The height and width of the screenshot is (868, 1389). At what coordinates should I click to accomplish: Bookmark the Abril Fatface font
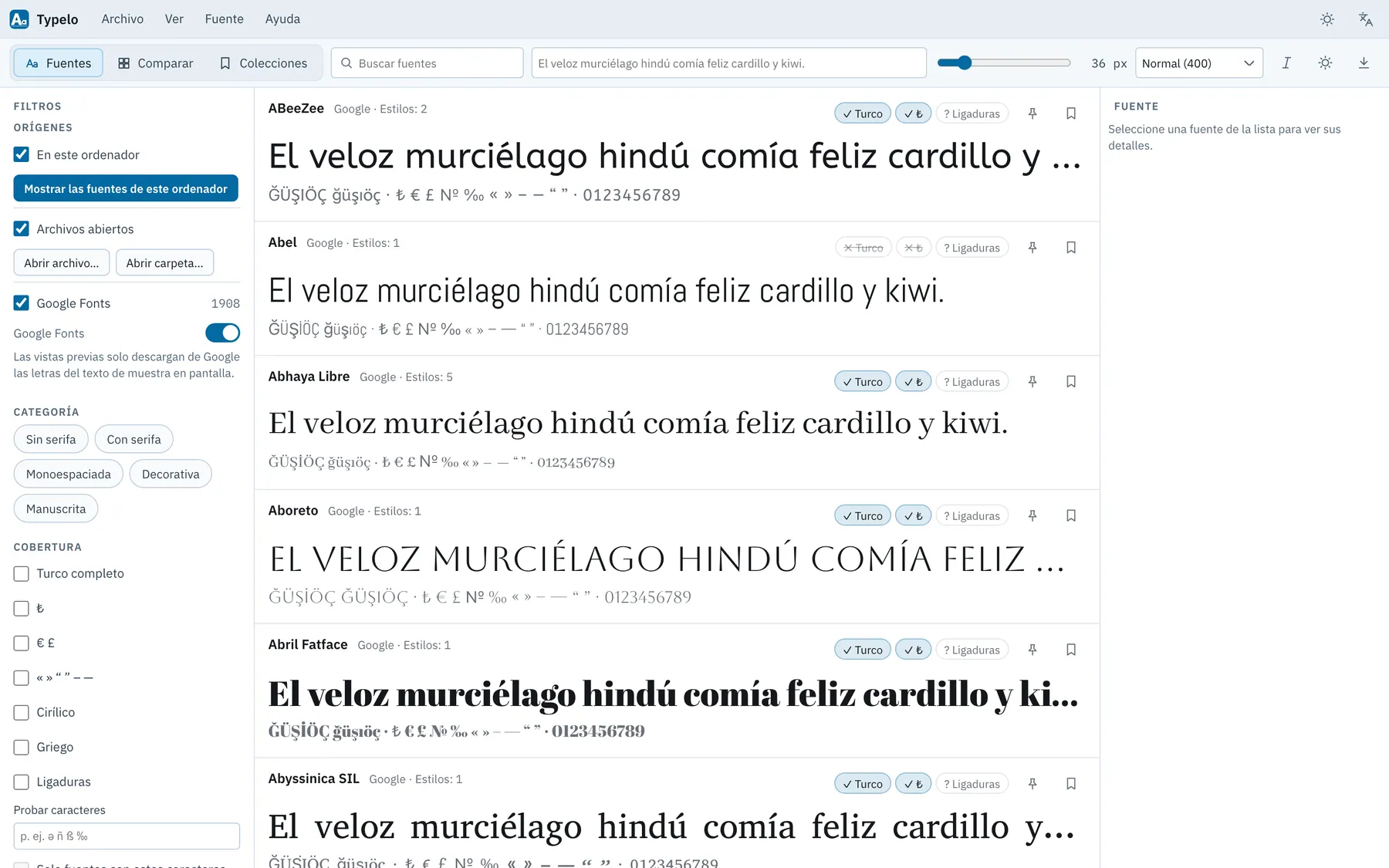[1071, 650]
